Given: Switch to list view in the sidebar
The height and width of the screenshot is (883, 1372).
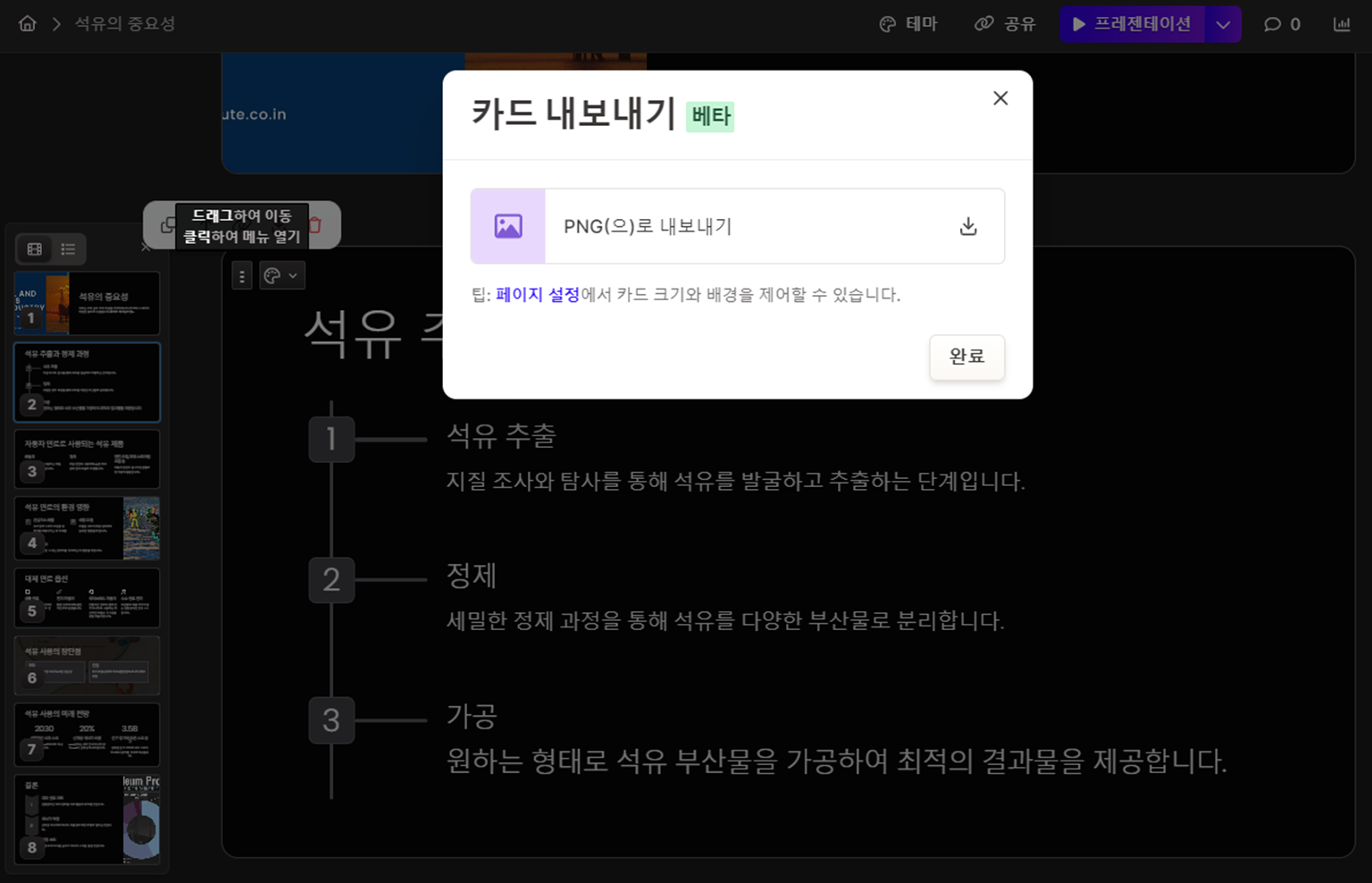Looking at the screenshot, I should pos(68,249).
